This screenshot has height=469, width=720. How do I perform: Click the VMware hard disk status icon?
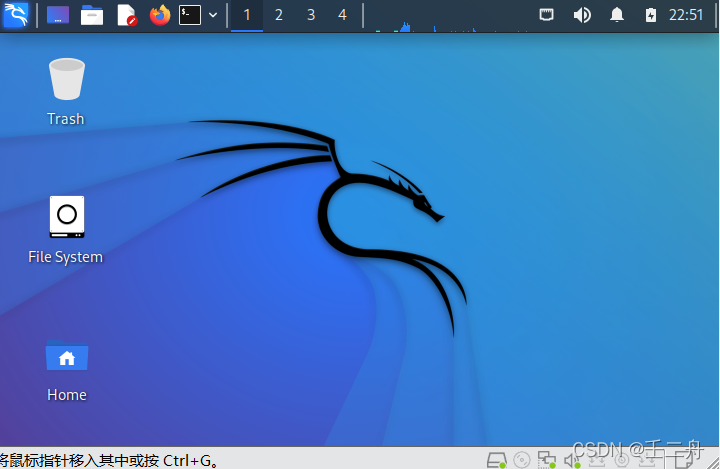pos(496,460)
